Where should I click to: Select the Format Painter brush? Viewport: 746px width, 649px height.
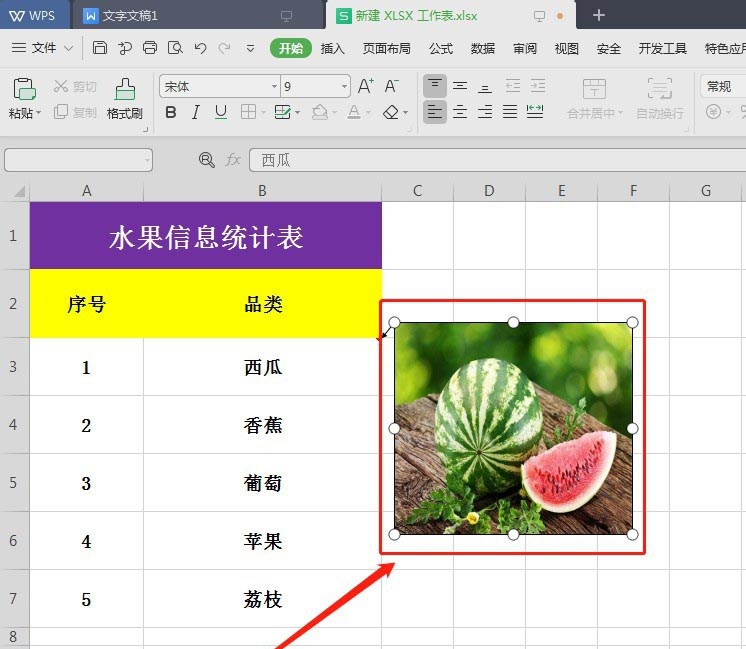coord(125,99)
